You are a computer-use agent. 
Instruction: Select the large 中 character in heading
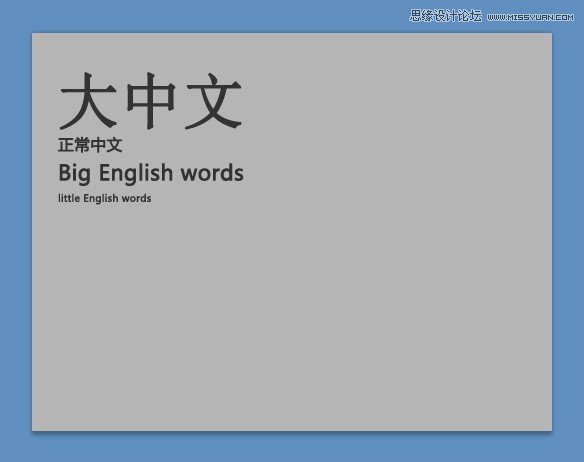(x=151, y=101)
